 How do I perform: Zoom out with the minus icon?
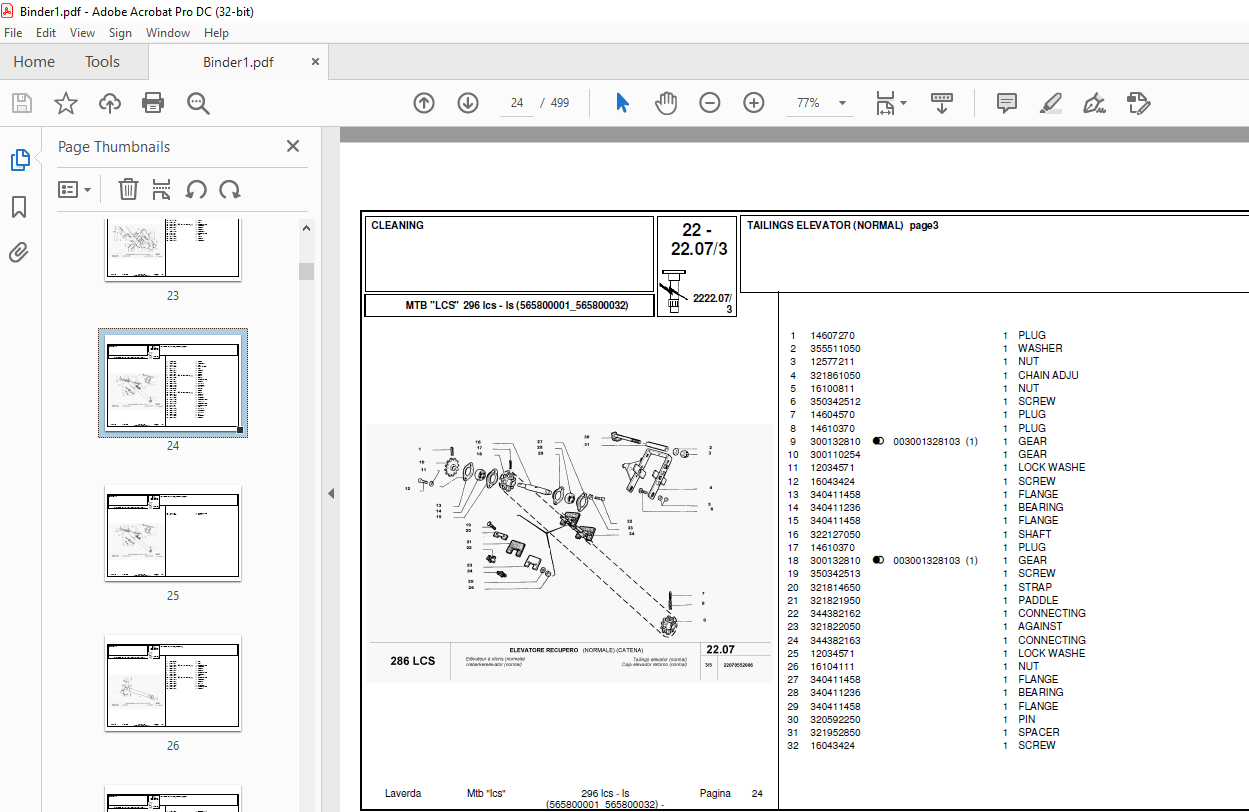click(710, 103)
